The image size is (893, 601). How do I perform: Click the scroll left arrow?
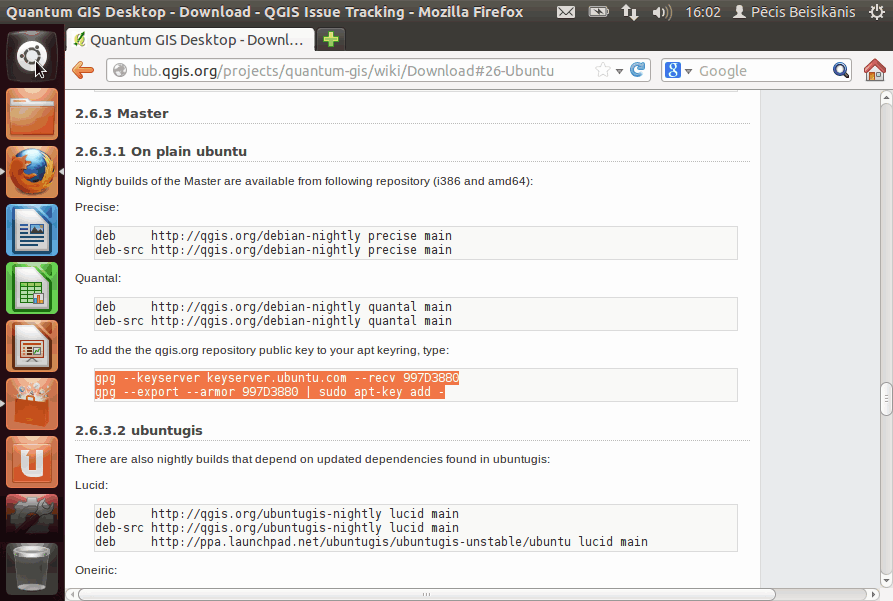coord(72,594)
